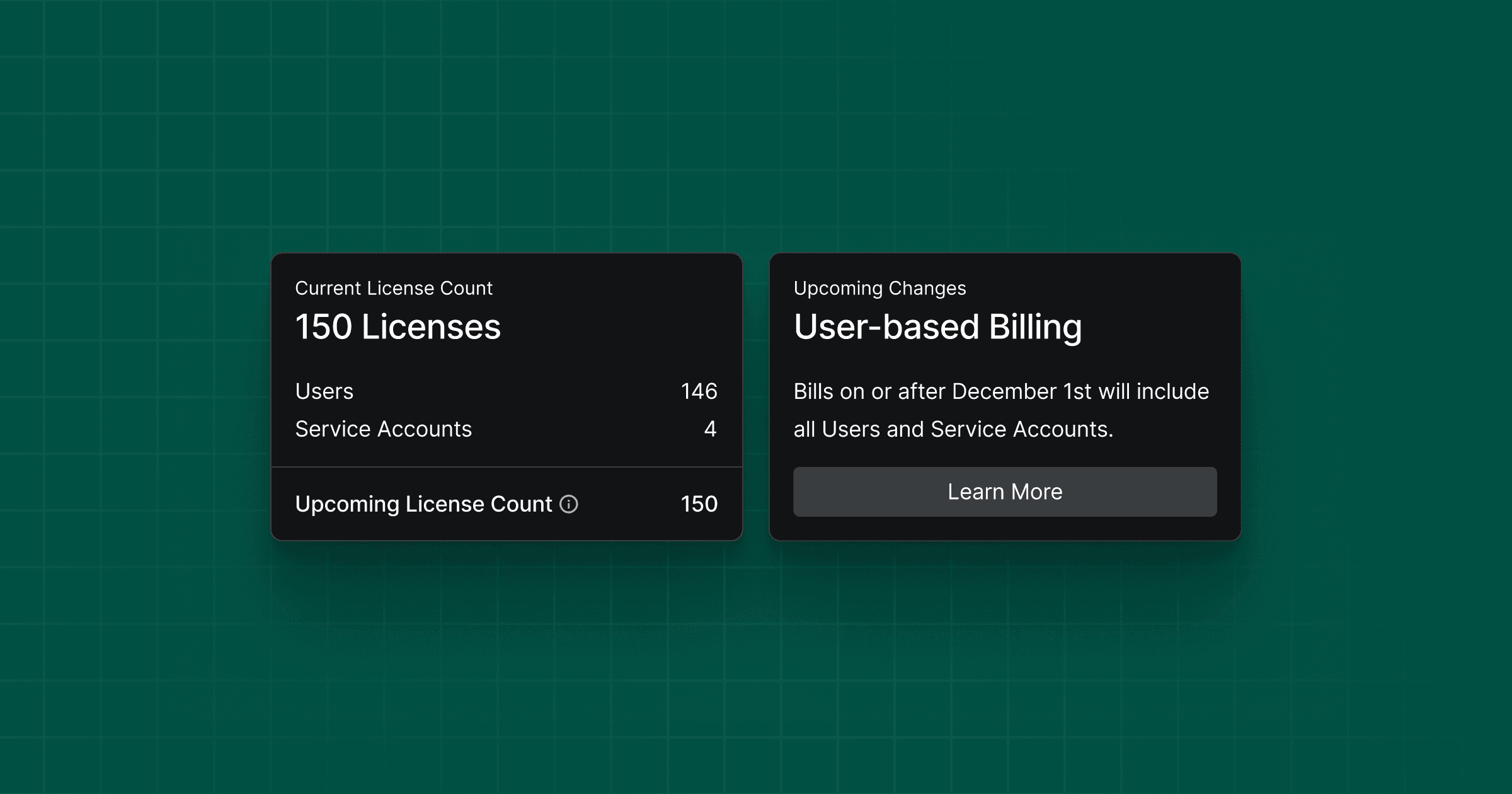Click the word Billing in the heading
Screen dimensions: 1512x794
[1035, 327]
